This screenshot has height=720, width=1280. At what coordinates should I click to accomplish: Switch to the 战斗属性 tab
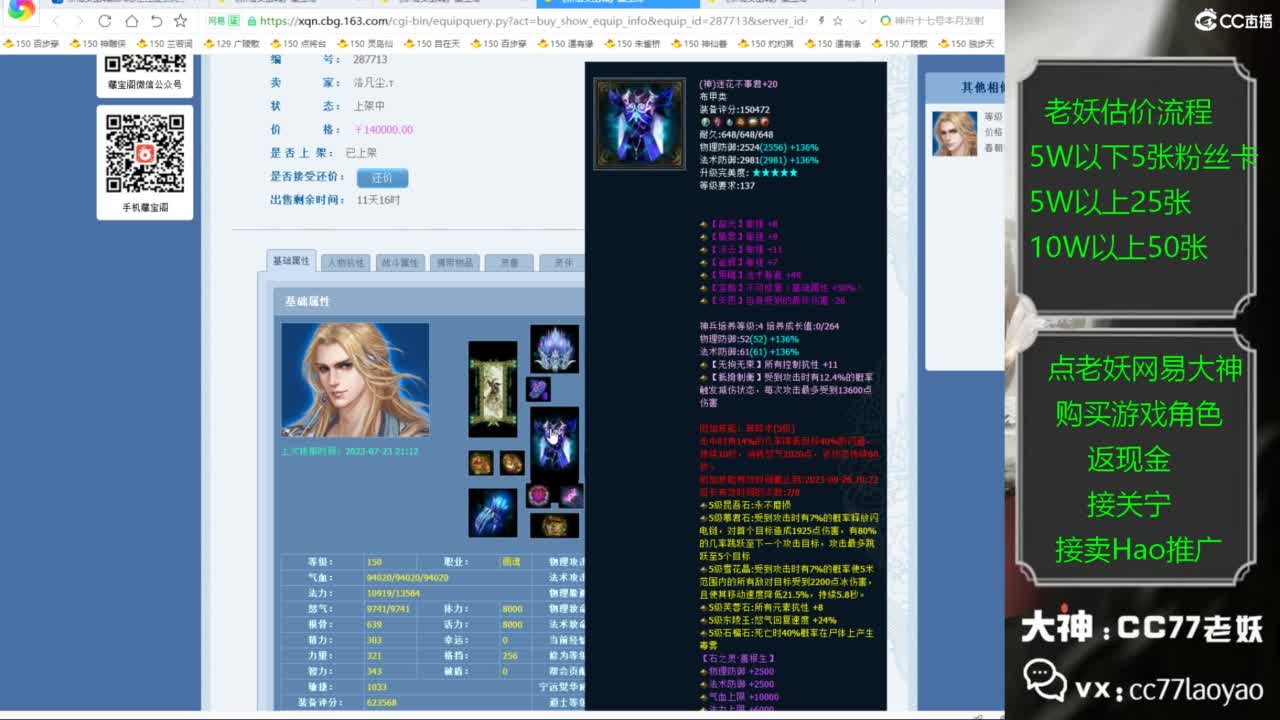(399, 263)
